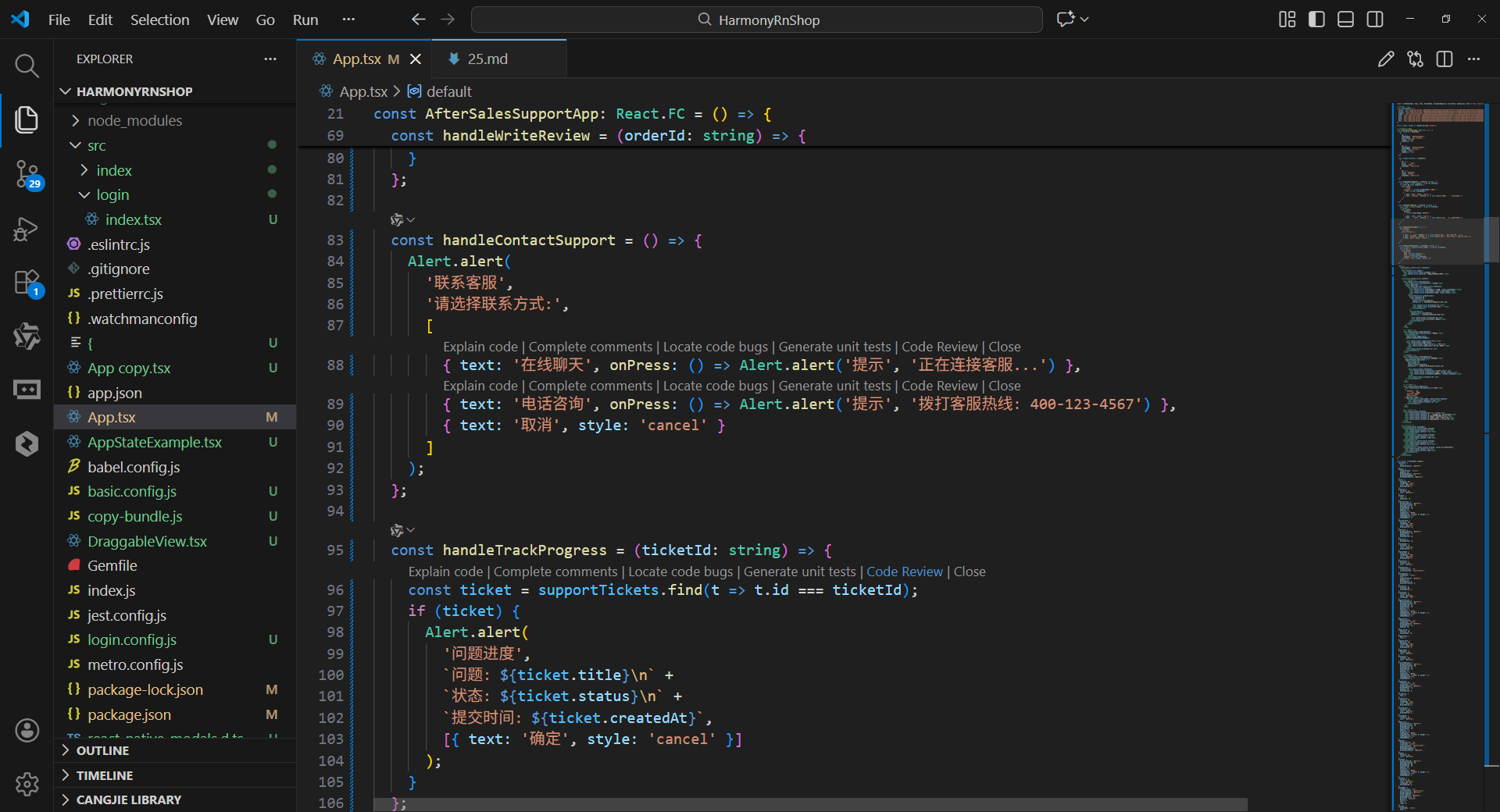Split the editor right

(x=1445, y=59)
